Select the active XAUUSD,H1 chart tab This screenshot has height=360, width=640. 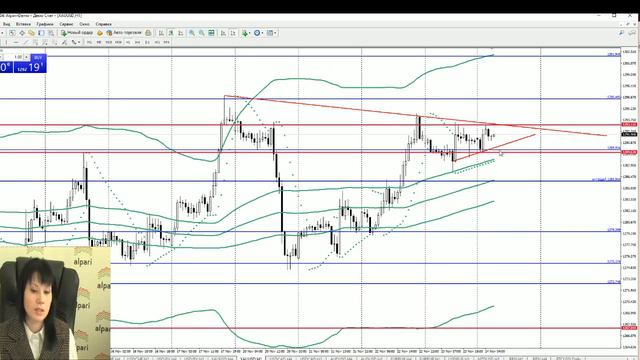click(251, 358)
